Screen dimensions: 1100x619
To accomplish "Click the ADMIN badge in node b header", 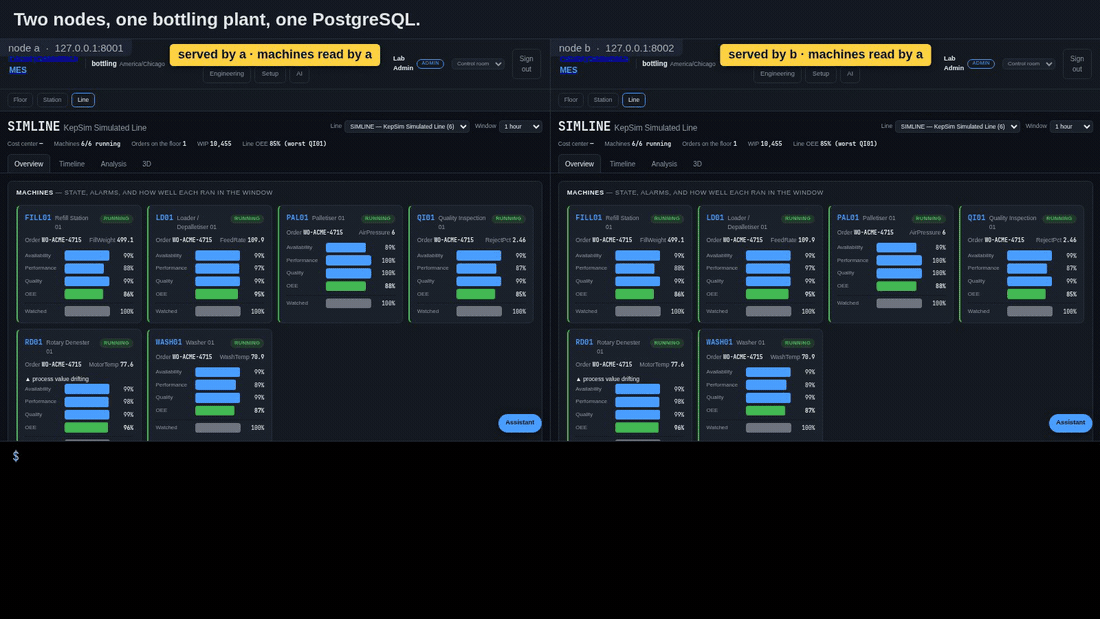I will click(x=981, y=63).
